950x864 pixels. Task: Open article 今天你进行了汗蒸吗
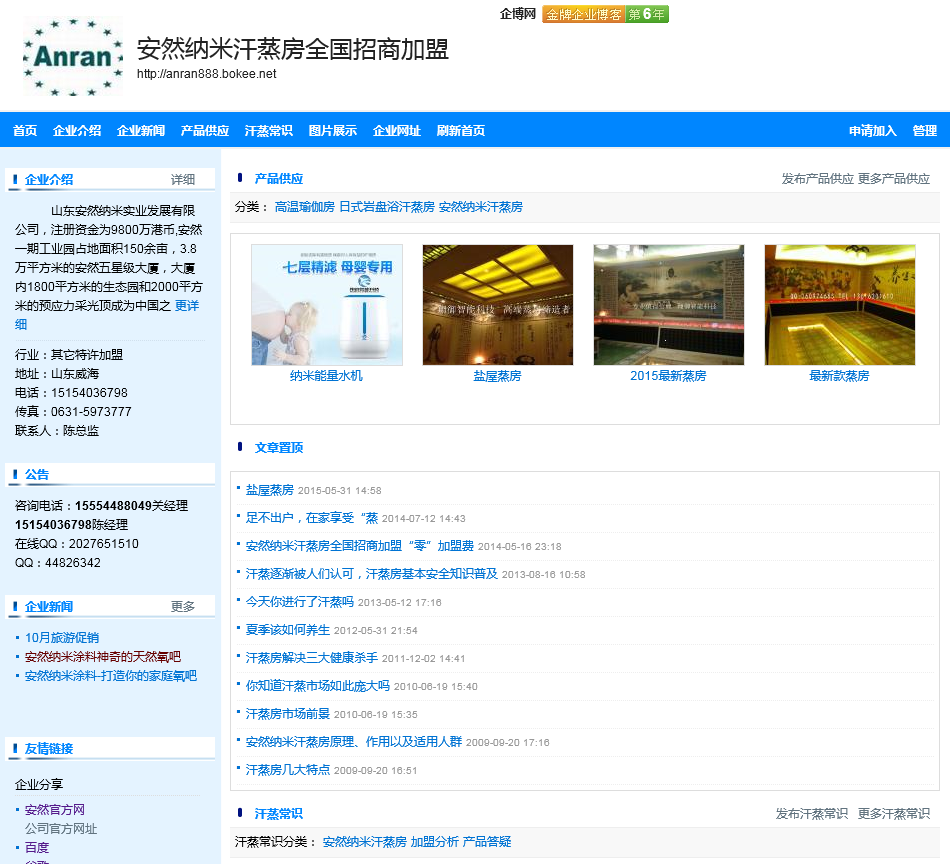pyautogui.click(x=299, y=602)
